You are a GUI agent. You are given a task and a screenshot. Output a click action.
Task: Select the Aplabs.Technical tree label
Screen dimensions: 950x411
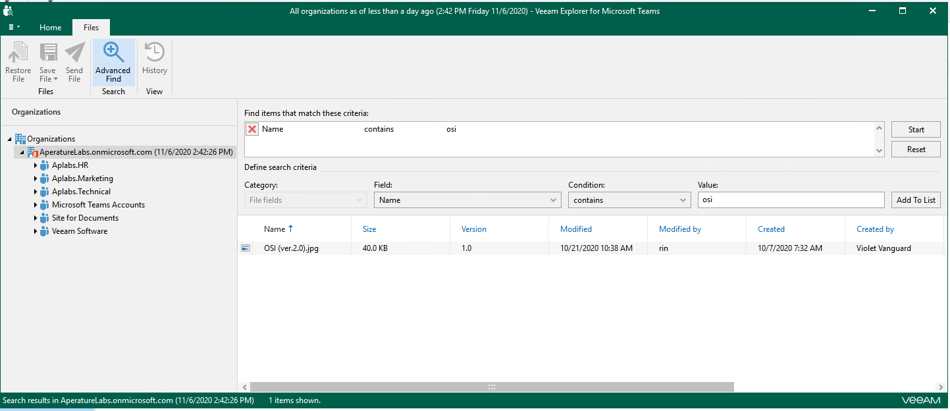81,192
